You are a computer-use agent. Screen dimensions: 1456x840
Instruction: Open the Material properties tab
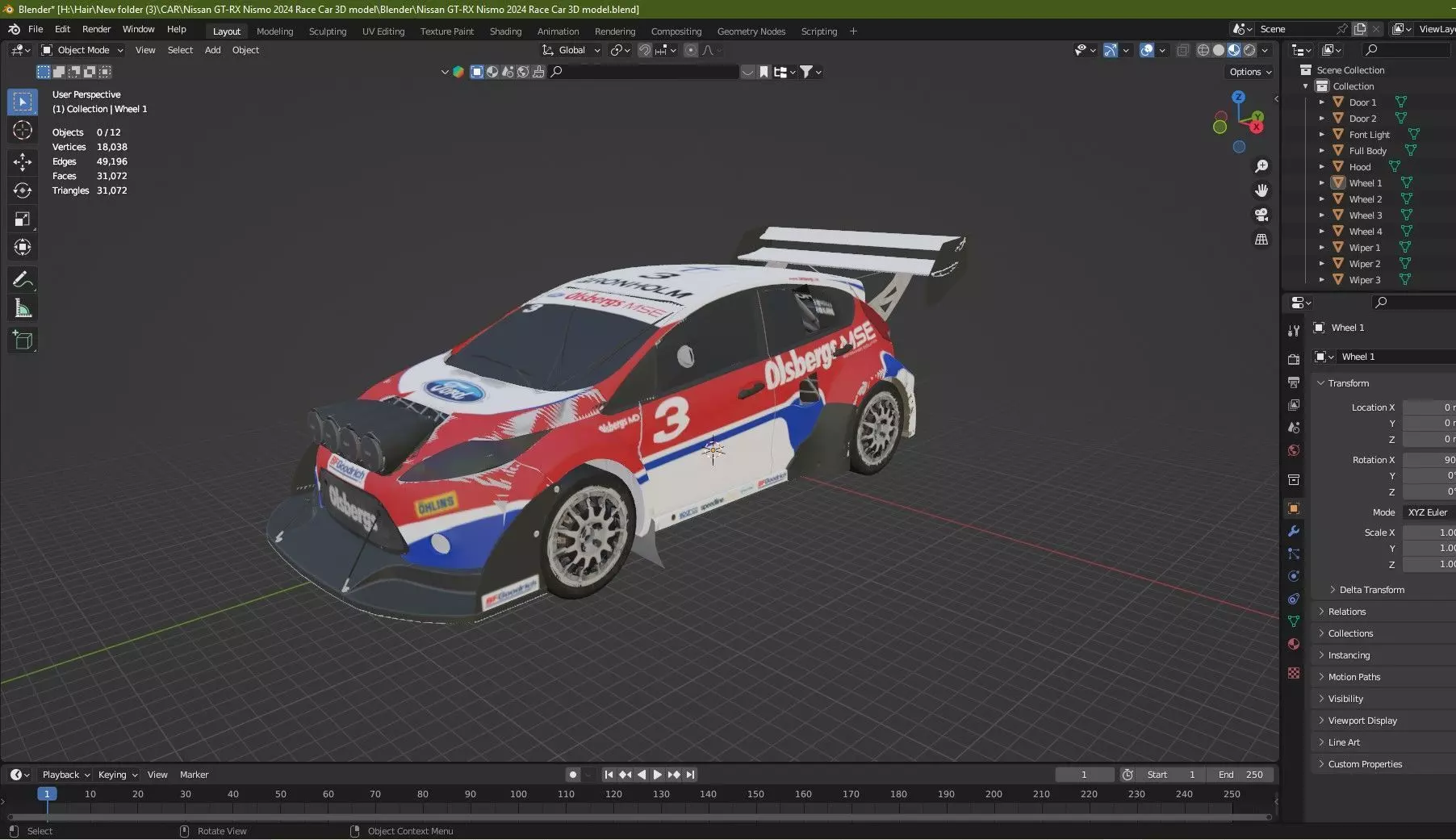pyautogui.click(x=1294, y=644)
